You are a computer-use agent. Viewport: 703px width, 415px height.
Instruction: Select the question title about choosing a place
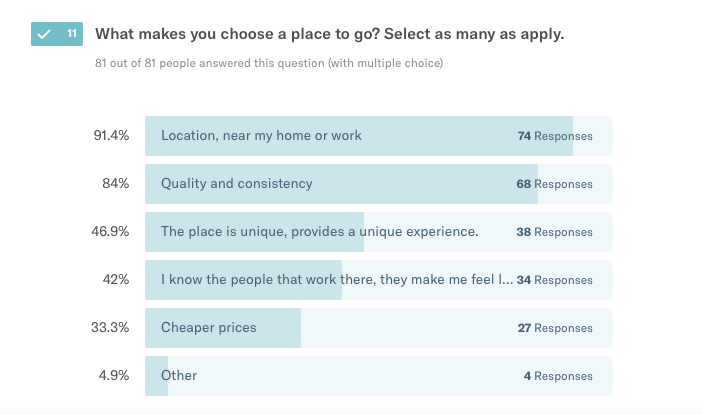[329, 34]
